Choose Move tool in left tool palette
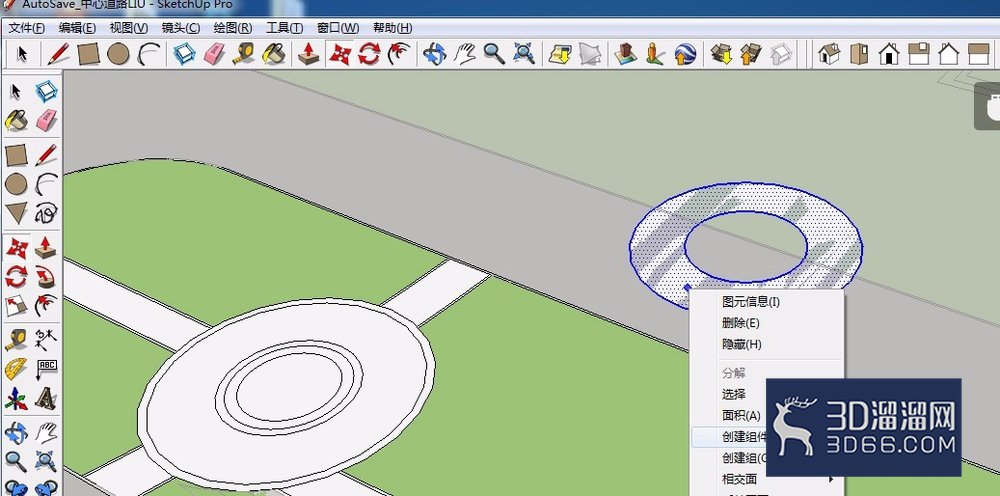This screenshot has height=496, width=1000. [16, 246]
